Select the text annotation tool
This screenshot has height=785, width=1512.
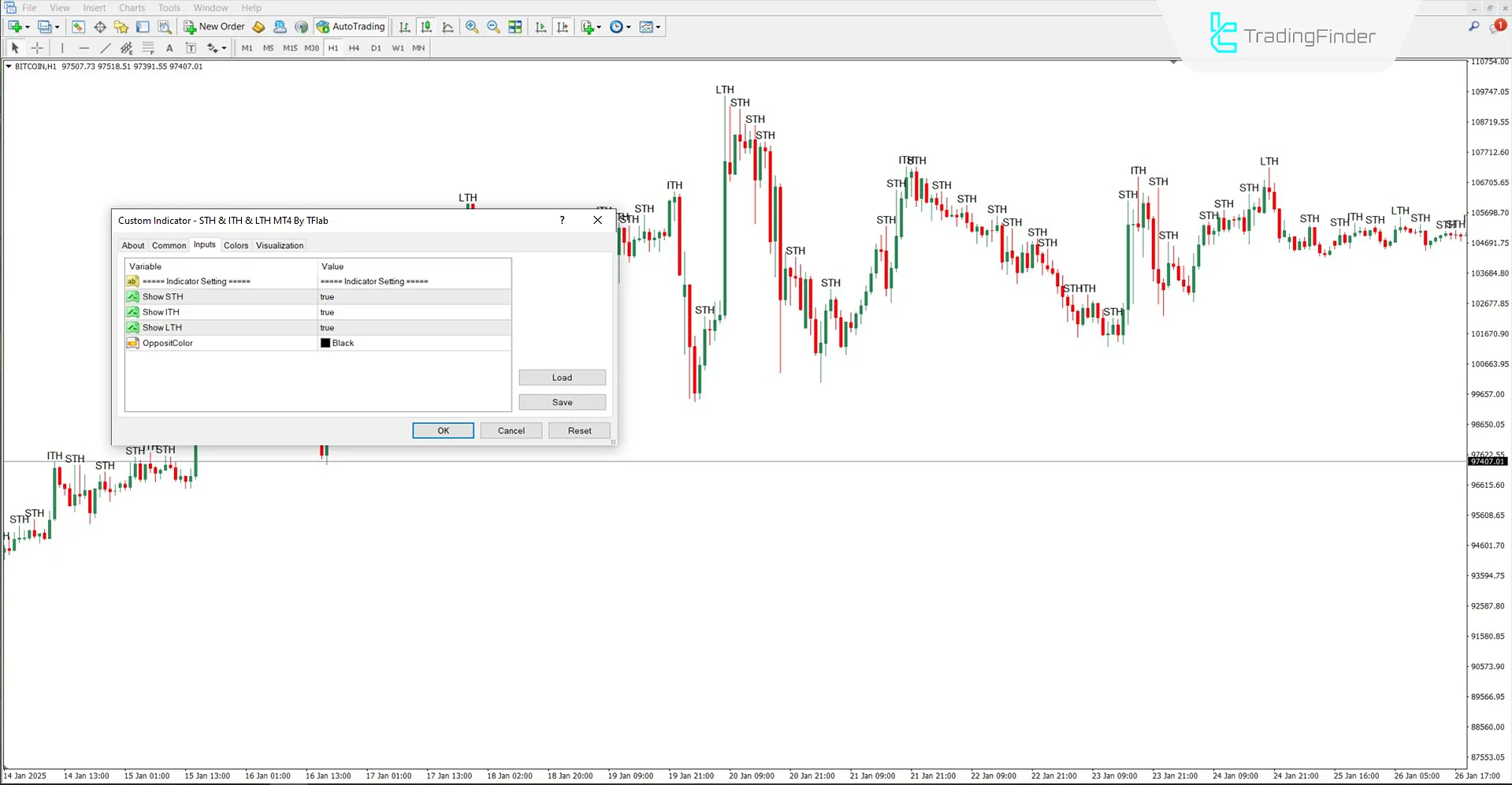169,48
